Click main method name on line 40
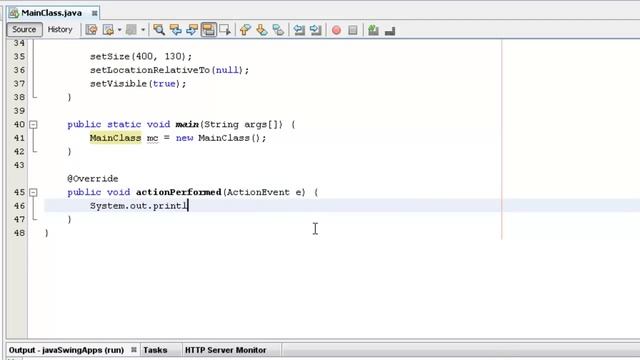The width and height of the screenshot is (640, 360). click(187, 124)
